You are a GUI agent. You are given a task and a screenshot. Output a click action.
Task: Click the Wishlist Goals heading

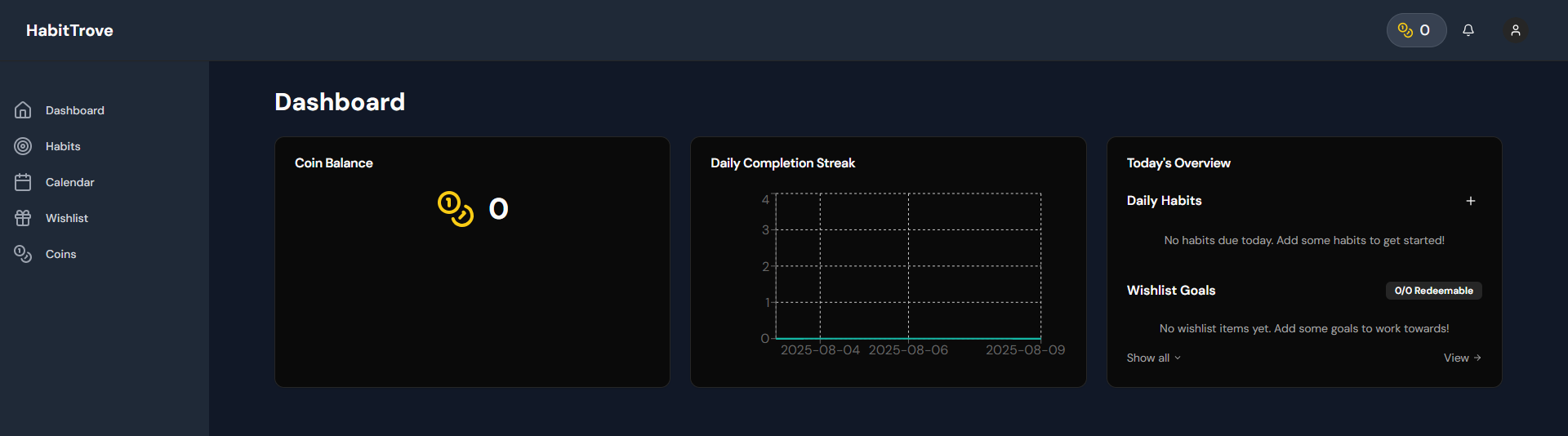tap(1171, 291)
